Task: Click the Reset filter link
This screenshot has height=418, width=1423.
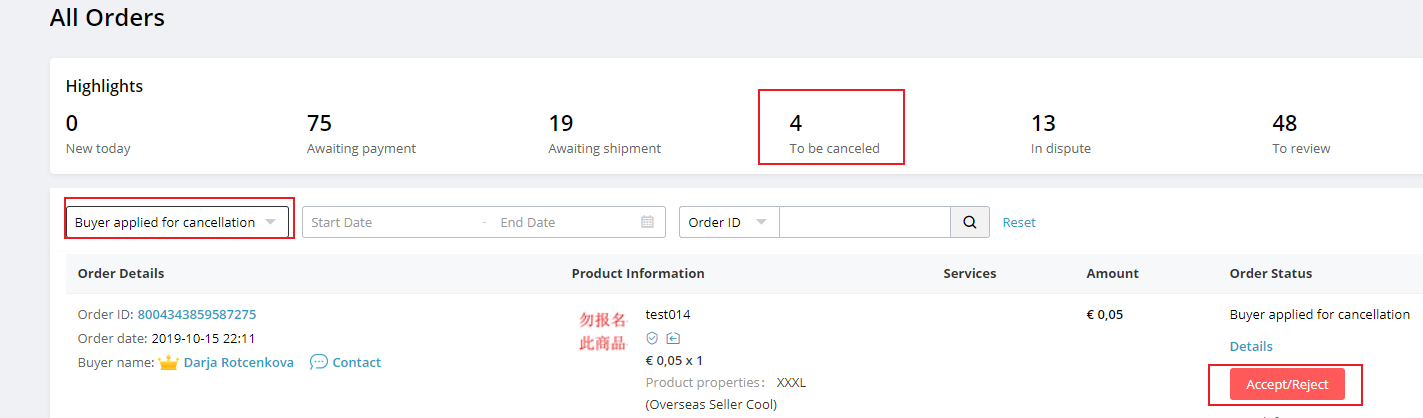Action: point(1019,222)
